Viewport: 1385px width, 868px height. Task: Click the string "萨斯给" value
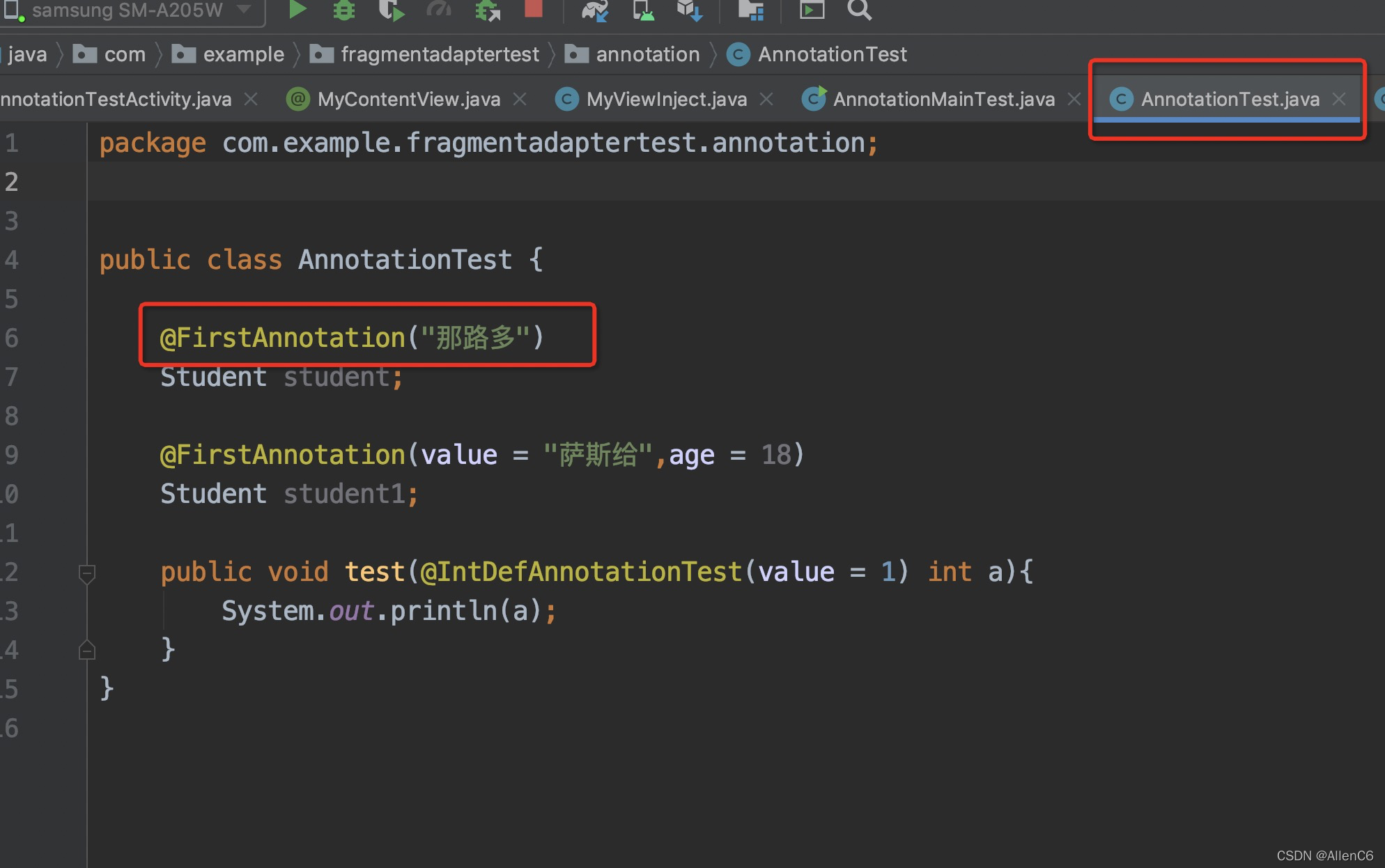click(x=598, y=455)
